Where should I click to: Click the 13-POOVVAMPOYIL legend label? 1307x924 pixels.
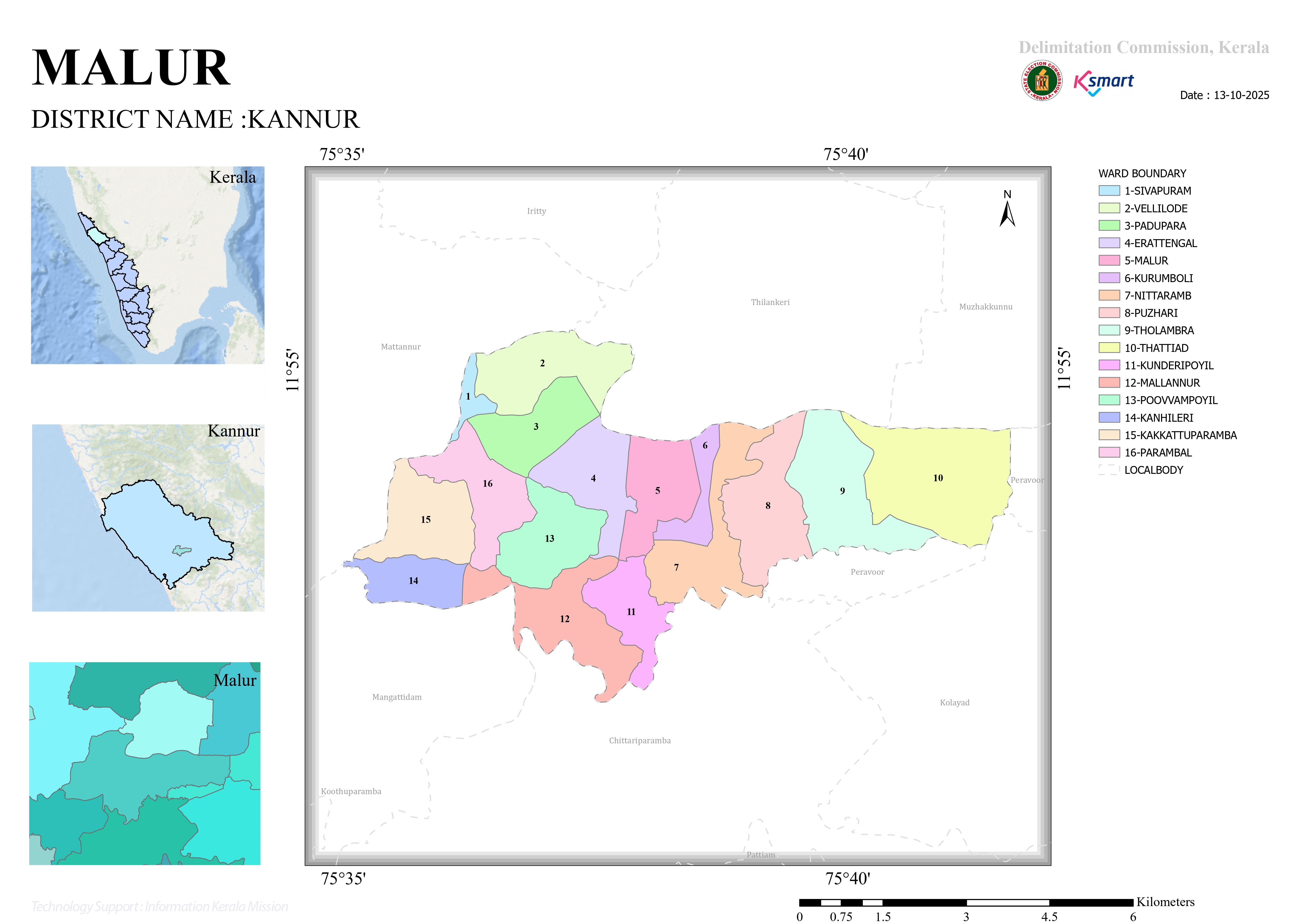pyautogui.click(x=1171, y=401)
